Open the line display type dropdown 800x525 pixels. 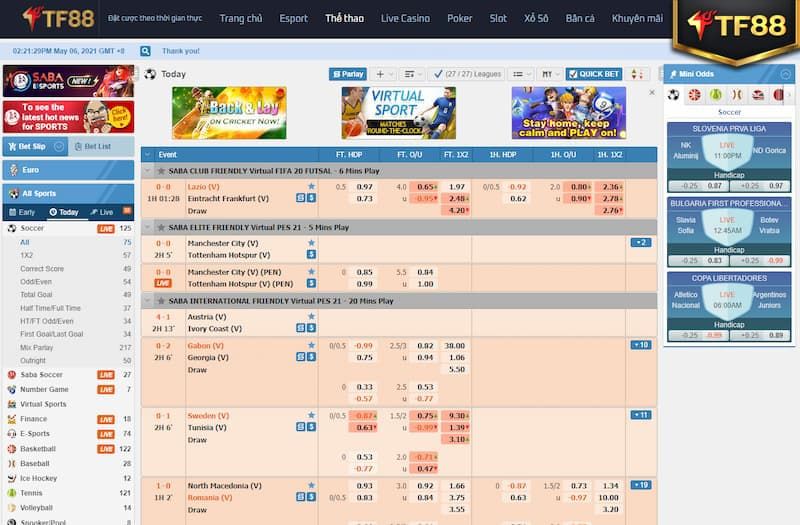point(521,74)
